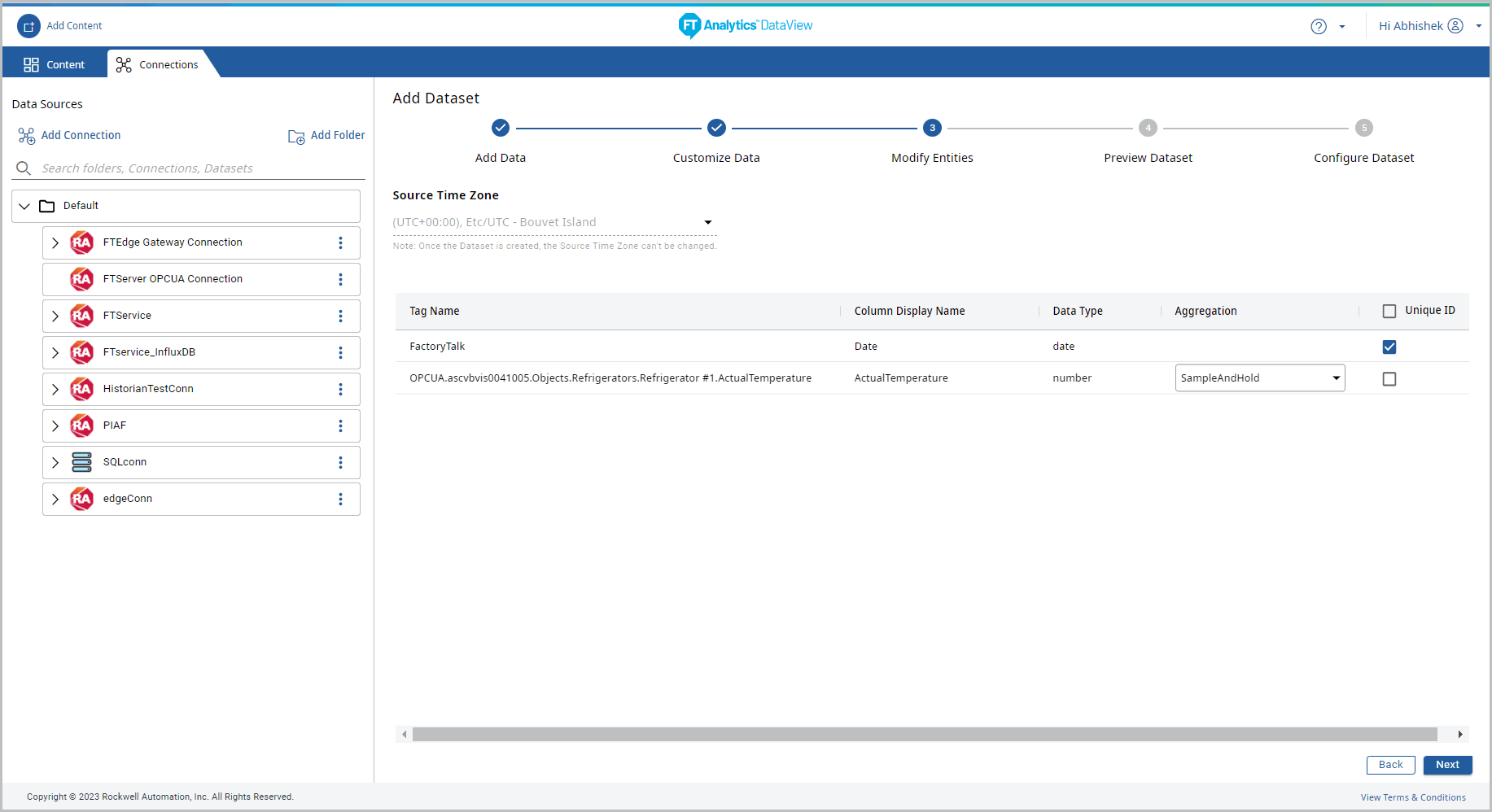Click the user profile avatar icon
This screenshot has height=812, width=1492.
pos(1455,26)
